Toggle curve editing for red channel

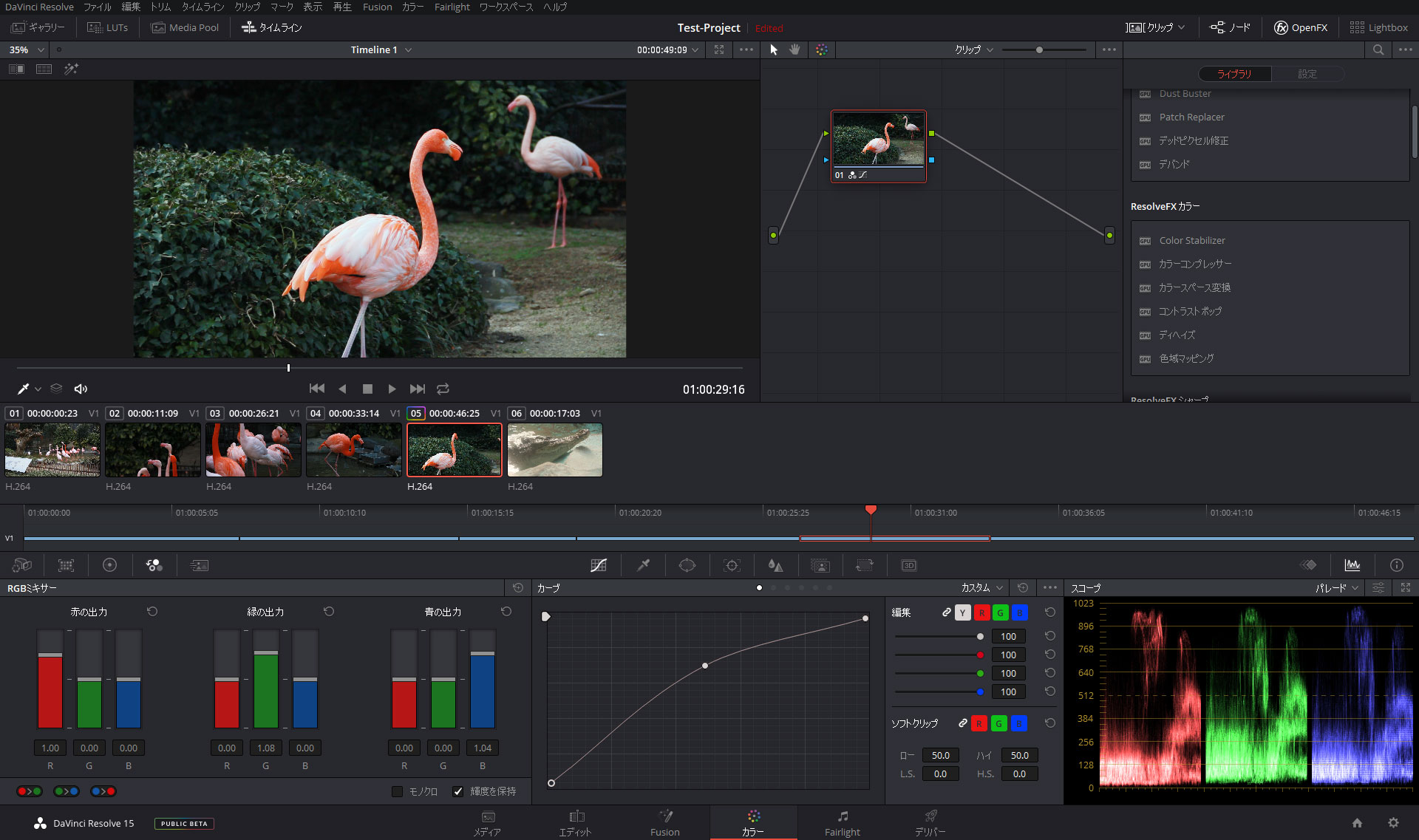click(x=981, y=612)
